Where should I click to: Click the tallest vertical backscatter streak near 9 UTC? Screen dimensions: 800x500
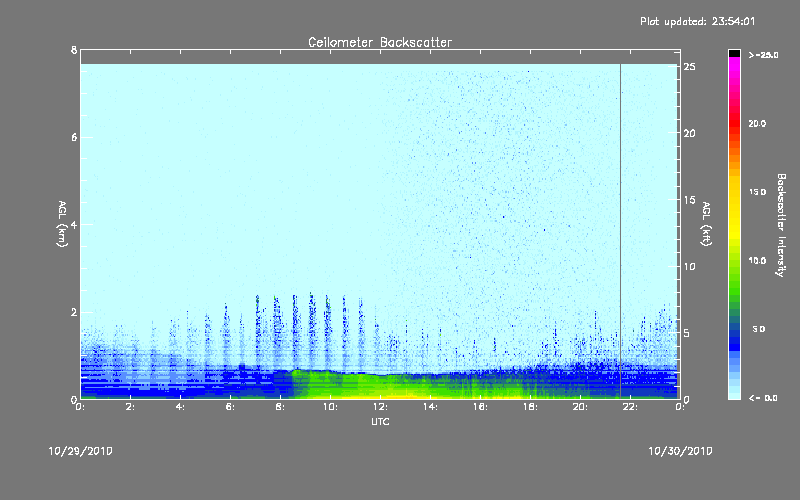(311, 332)
